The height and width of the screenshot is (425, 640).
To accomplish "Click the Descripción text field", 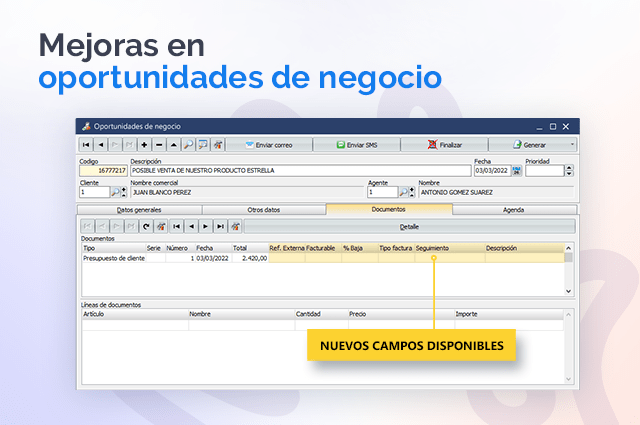I will [x=300, y=171].
